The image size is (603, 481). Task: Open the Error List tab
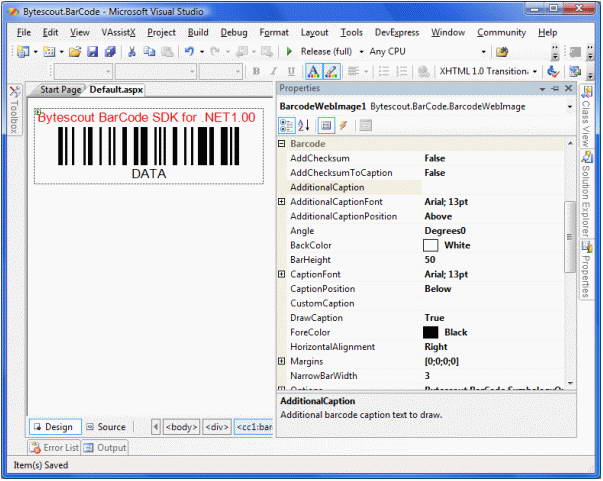coord(54,448)
